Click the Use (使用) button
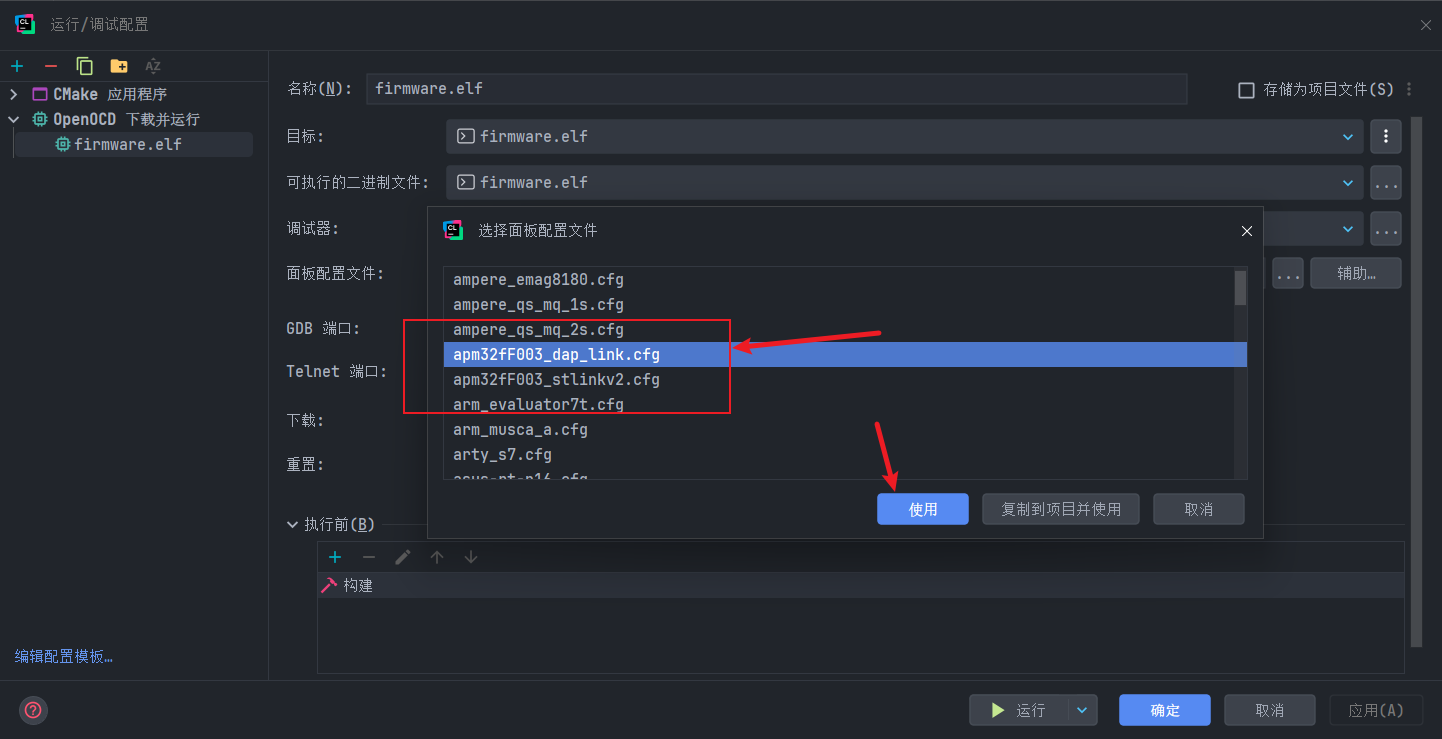This screenshot has height=739, width=1442. pos(922,509)
